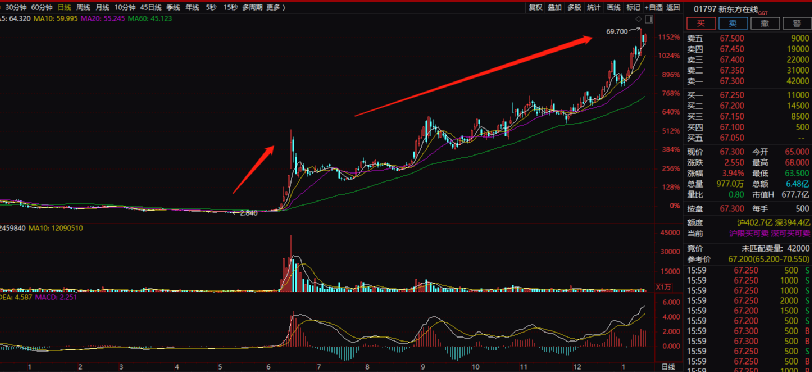
Task: Add stock with +自选 button
Action: point(654,7)
